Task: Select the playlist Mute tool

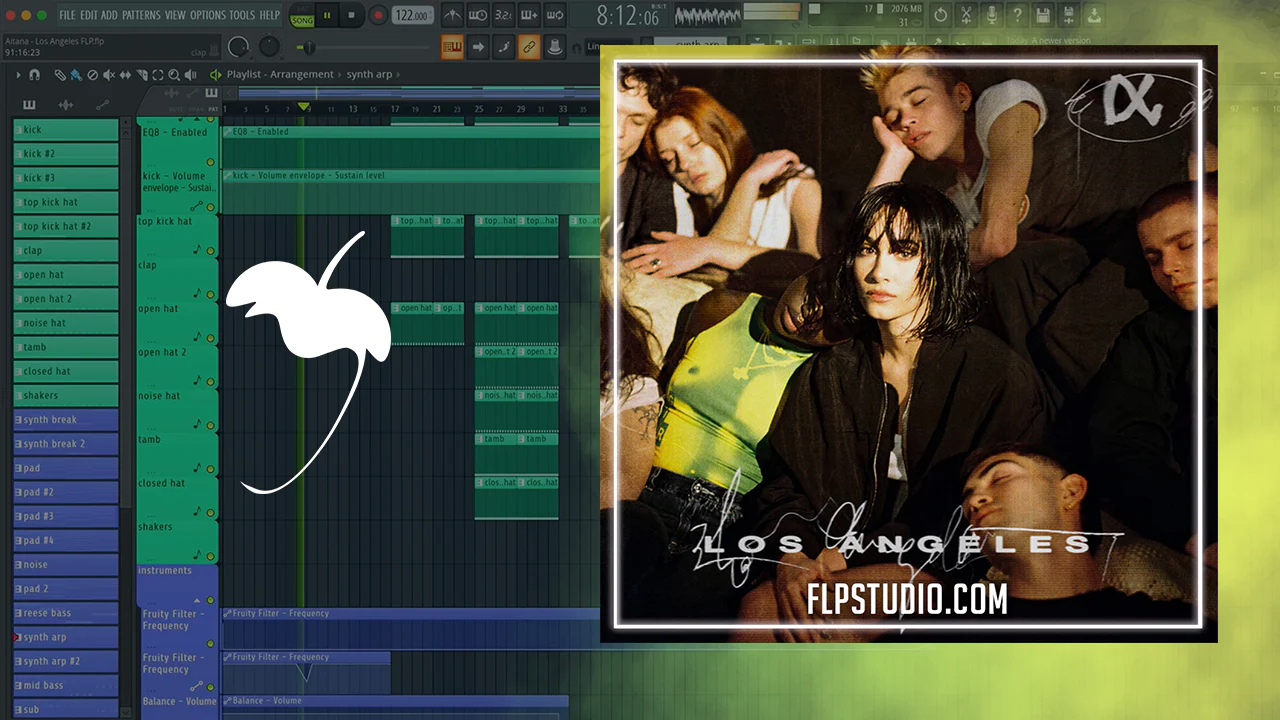Action: pos(109,75)
